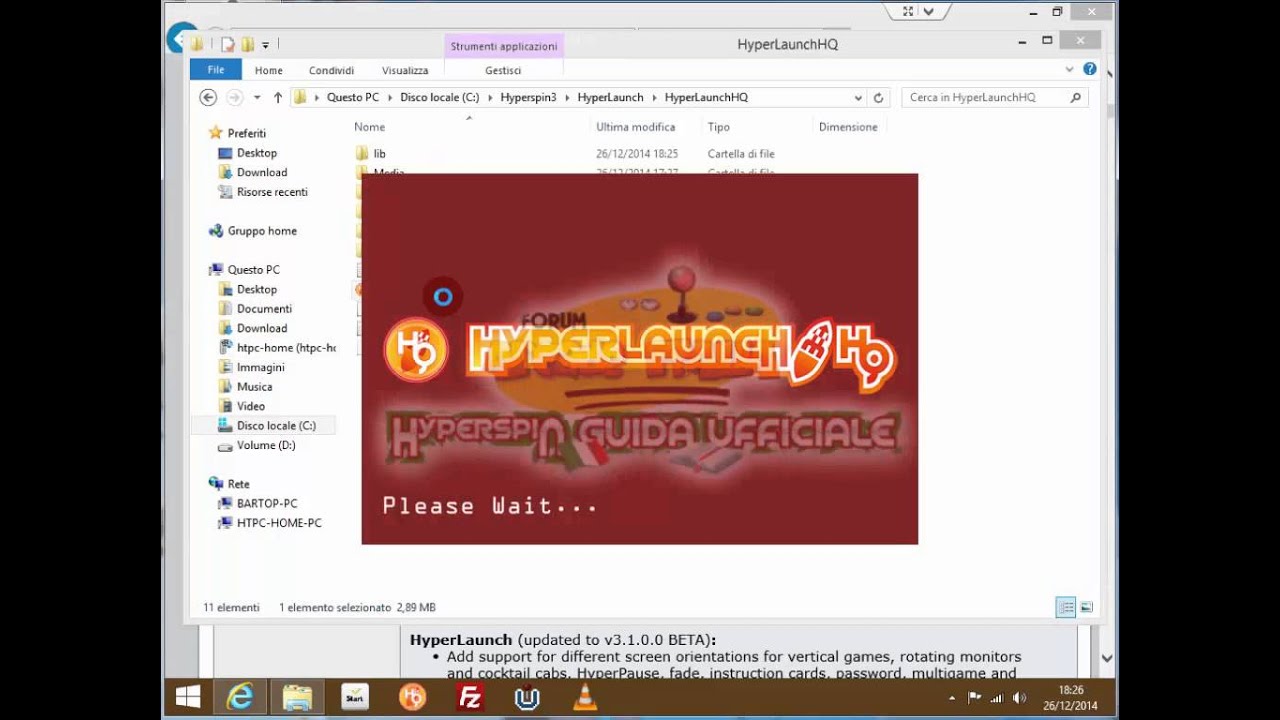Switch to the Visualizza ribbon tab
The height and width of the screenshot is (720, 1280).
405,70
